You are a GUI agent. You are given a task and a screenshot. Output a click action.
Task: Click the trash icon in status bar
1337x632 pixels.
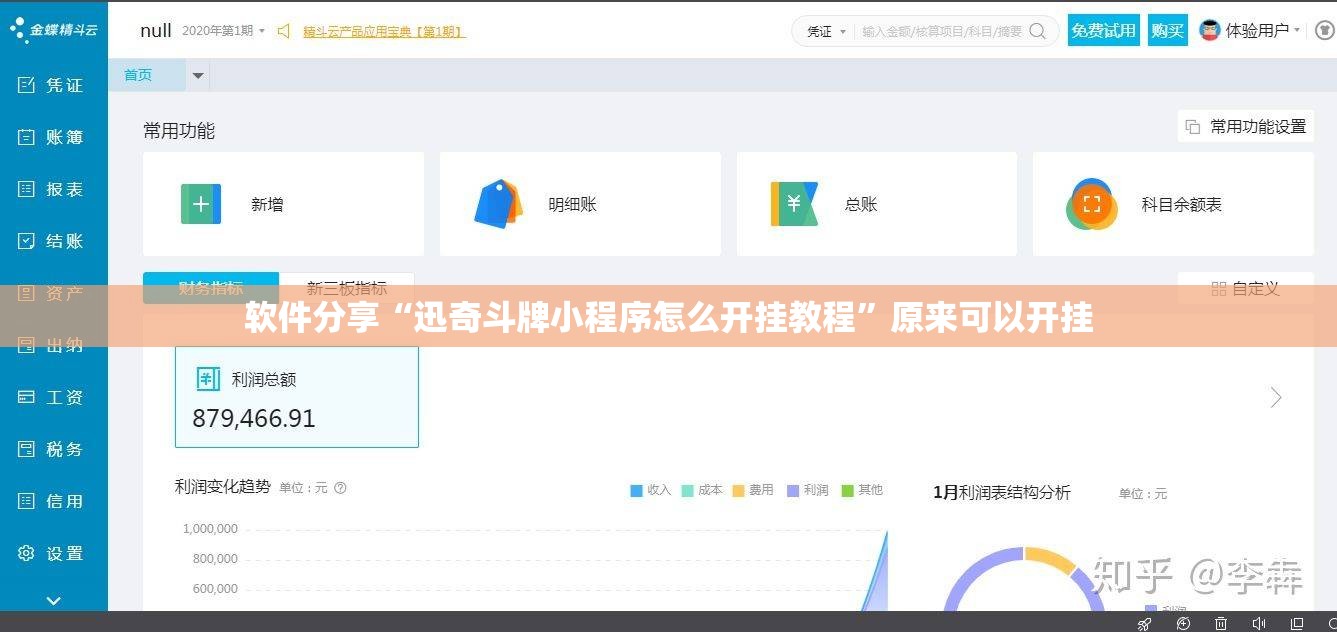click(x=1221, y=623)
